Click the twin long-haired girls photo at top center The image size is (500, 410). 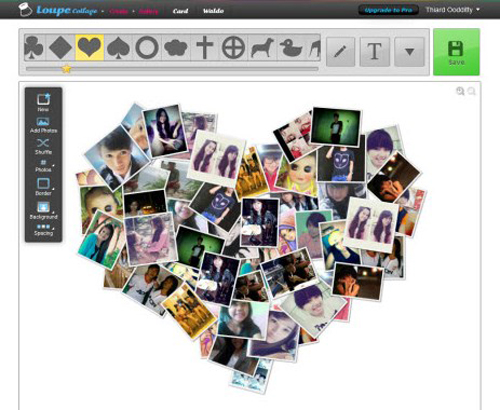(x=216, y=159)
